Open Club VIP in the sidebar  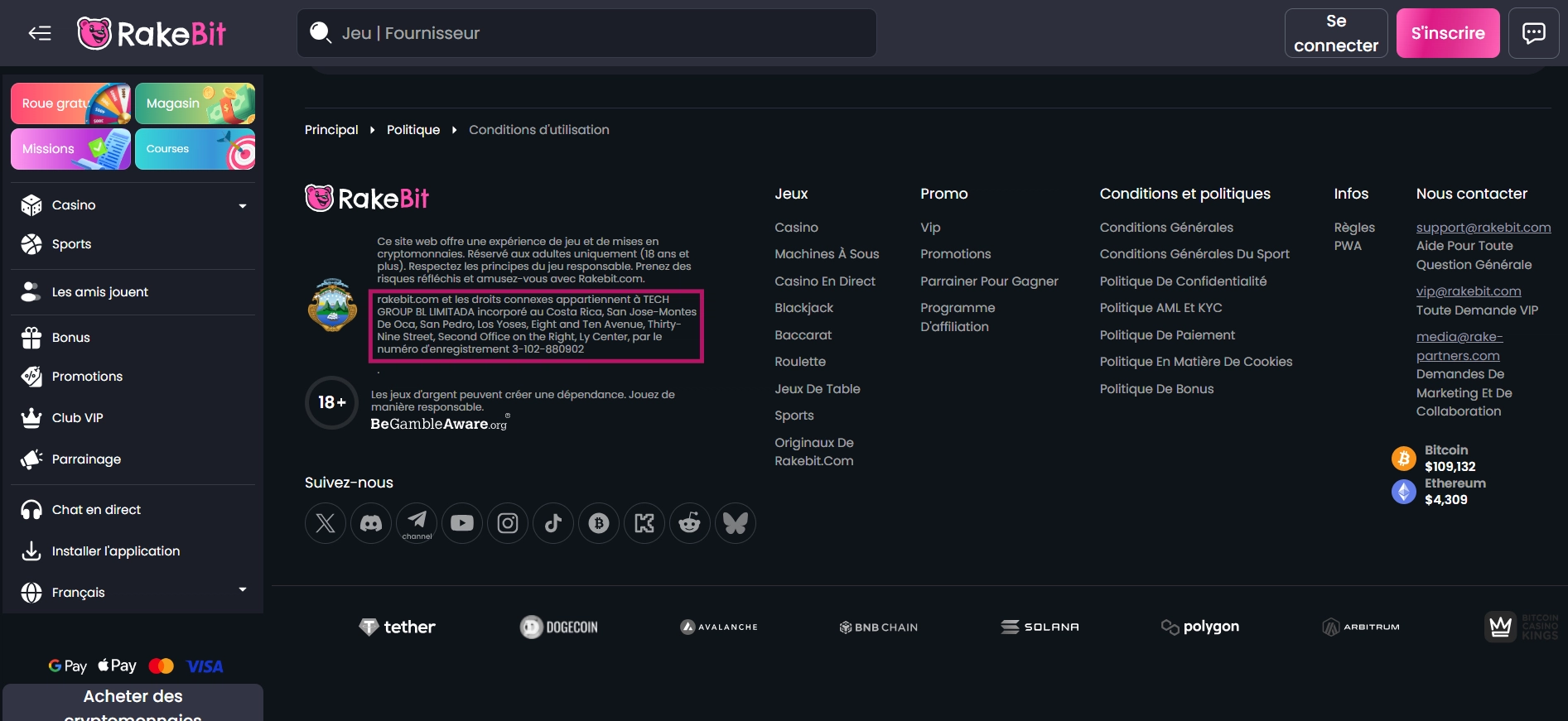point(133,418)
